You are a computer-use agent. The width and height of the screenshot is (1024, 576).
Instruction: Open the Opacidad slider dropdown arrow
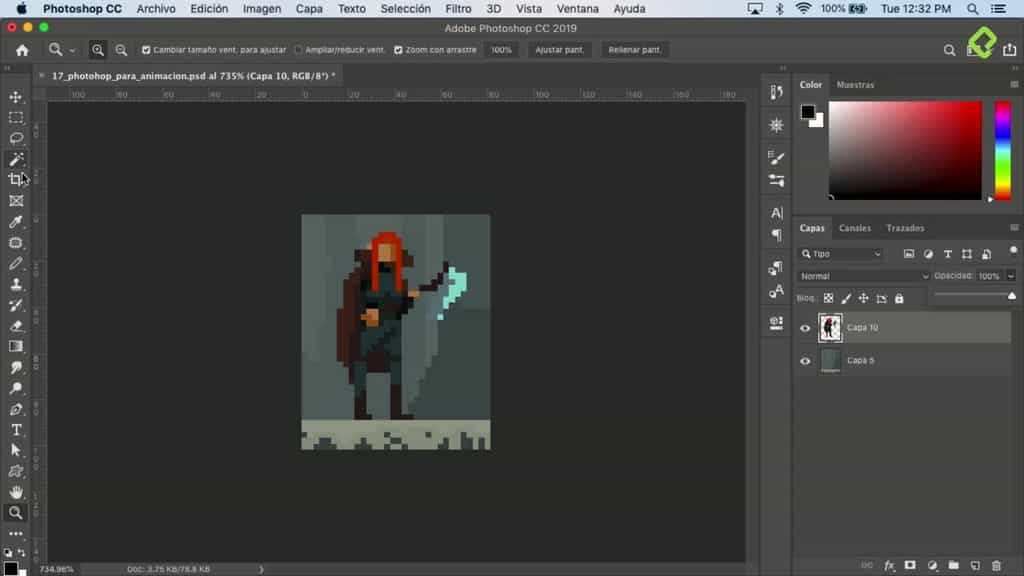point(1011,276)
